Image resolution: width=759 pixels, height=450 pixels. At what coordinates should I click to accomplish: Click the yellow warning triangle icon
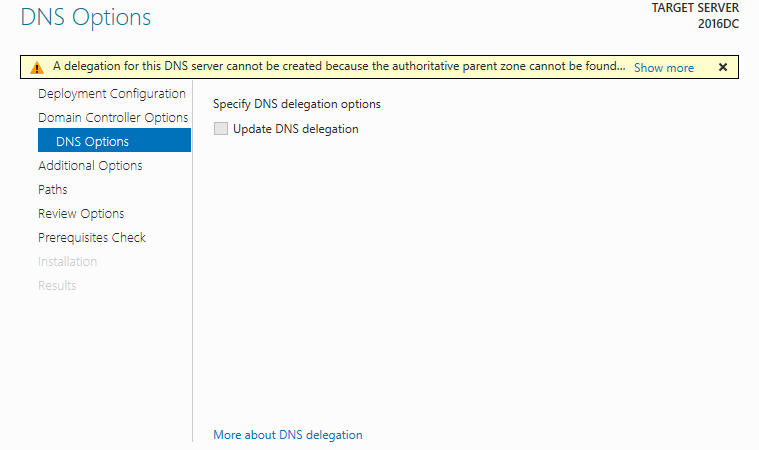coord(37,67)
